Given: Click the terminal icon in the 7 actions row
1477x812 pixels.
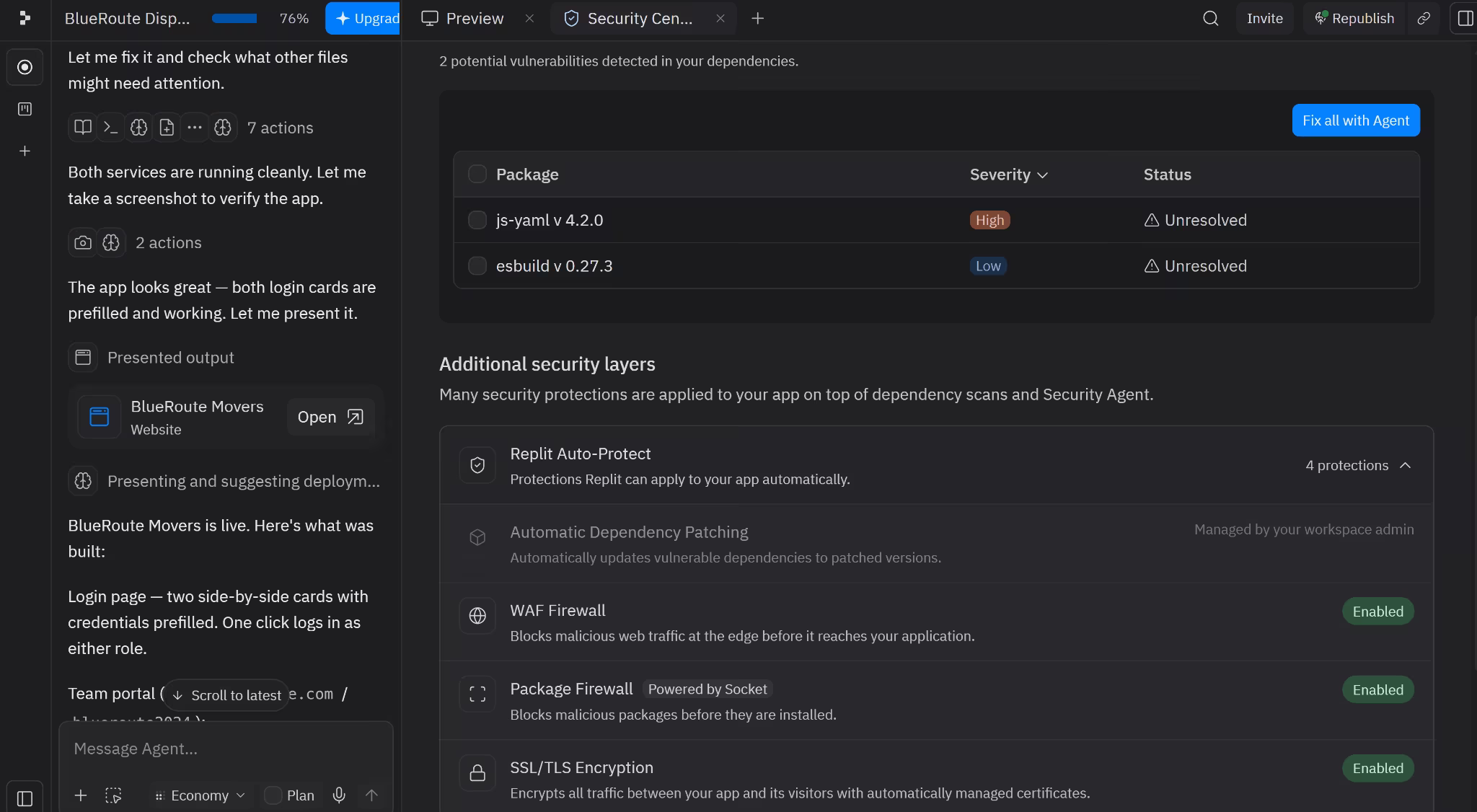Looking at the screenshot, I should pyautogui.click(x=110, y=128).
